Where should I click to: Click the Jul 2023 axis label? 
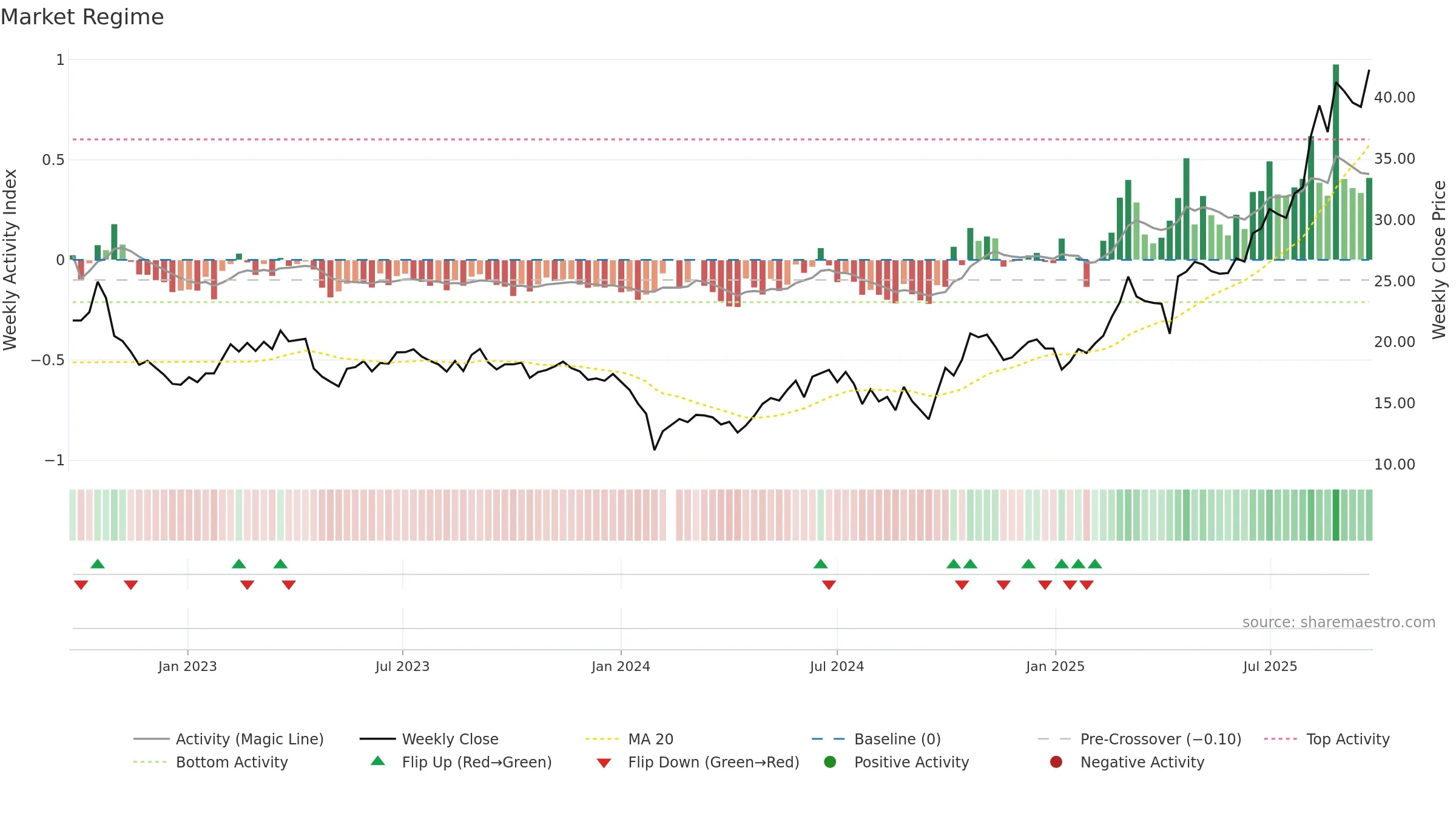pos(402,667)
